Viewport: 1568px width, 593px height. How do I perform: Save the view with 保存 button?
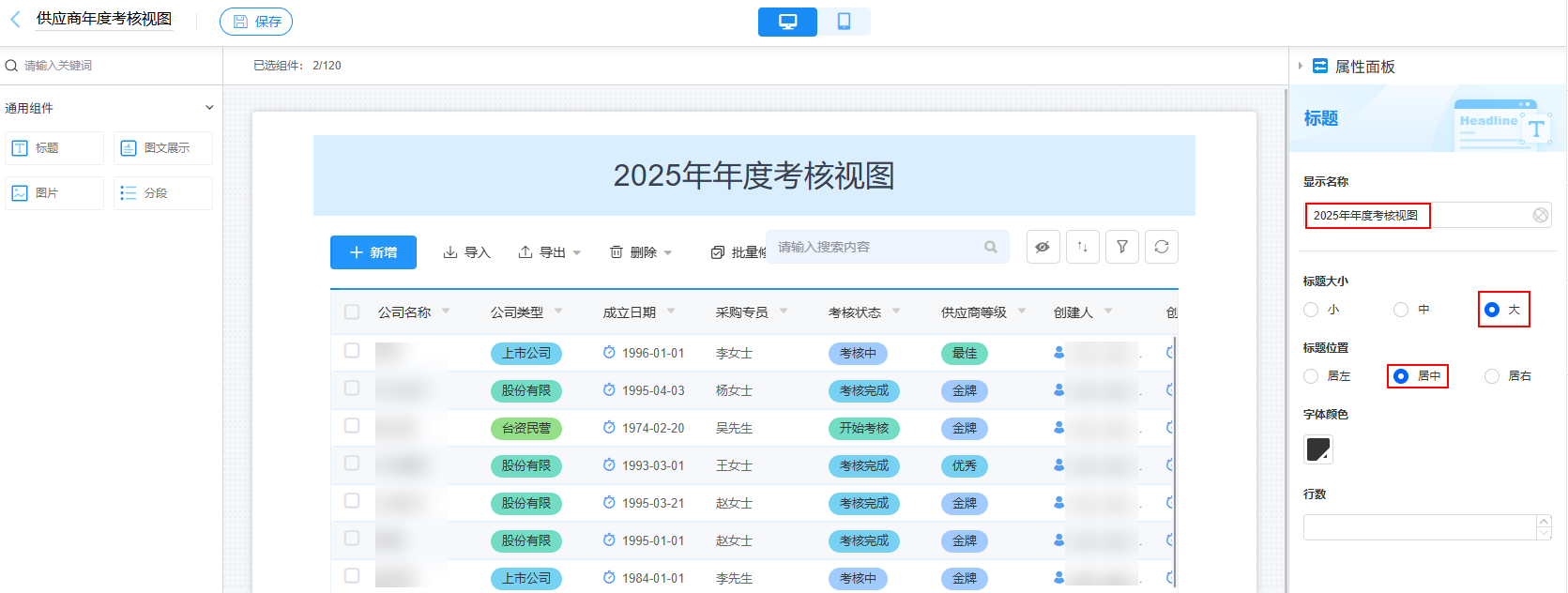point(256,22)
